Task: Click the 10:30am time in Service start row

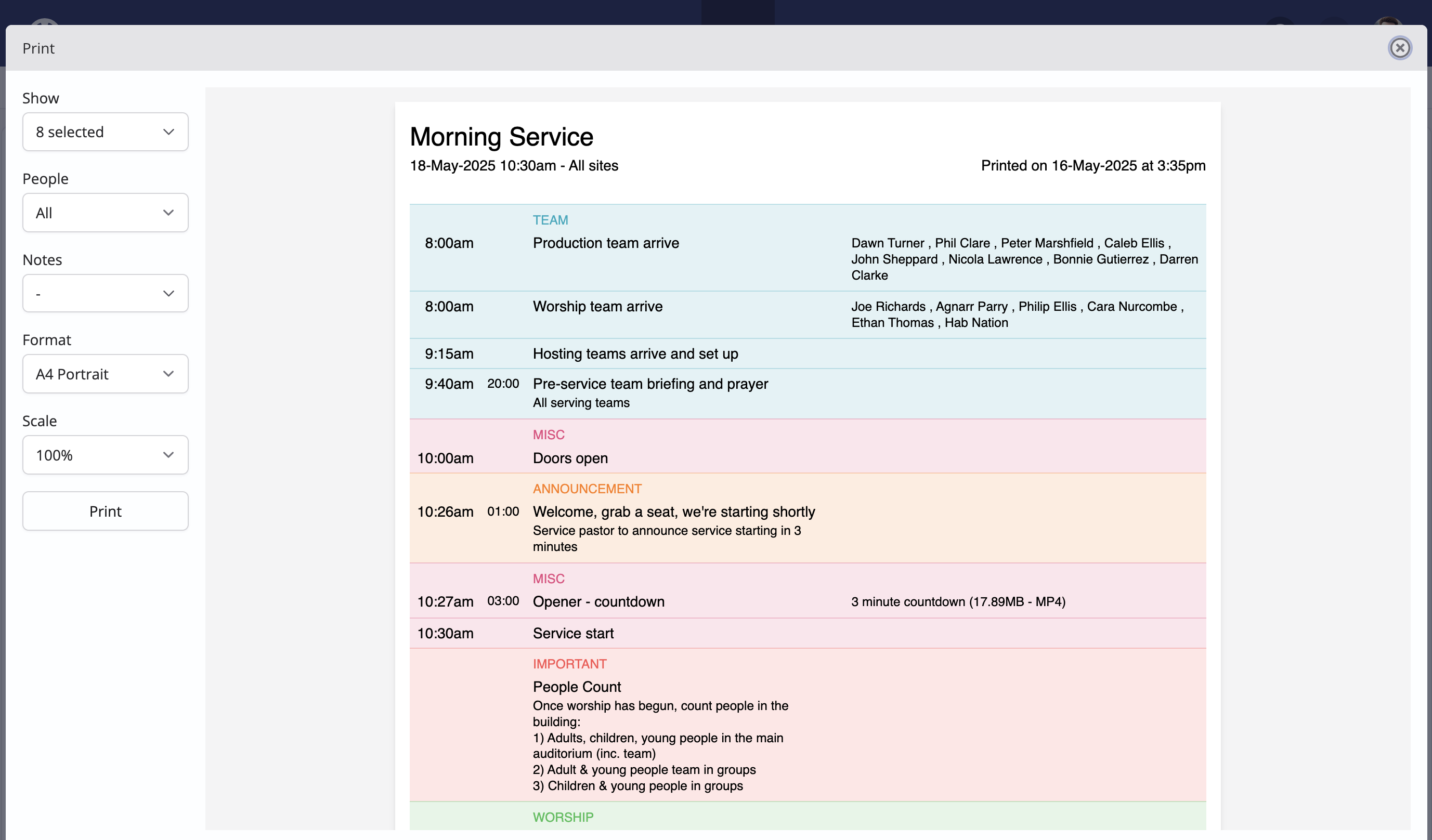Action: tap(445, 634)
